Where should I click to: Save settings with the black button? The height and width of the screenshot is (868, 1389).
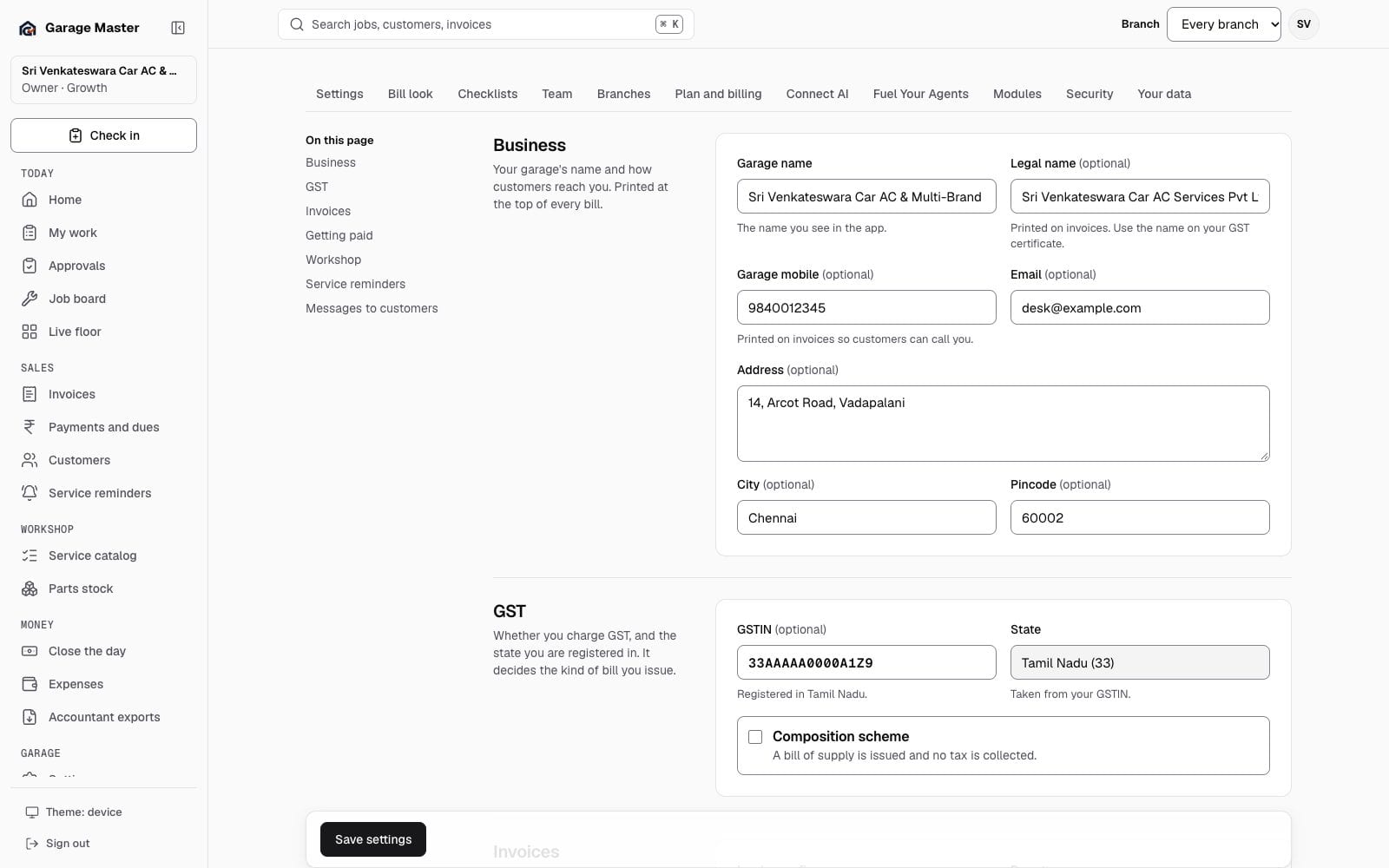coord(373,839)
